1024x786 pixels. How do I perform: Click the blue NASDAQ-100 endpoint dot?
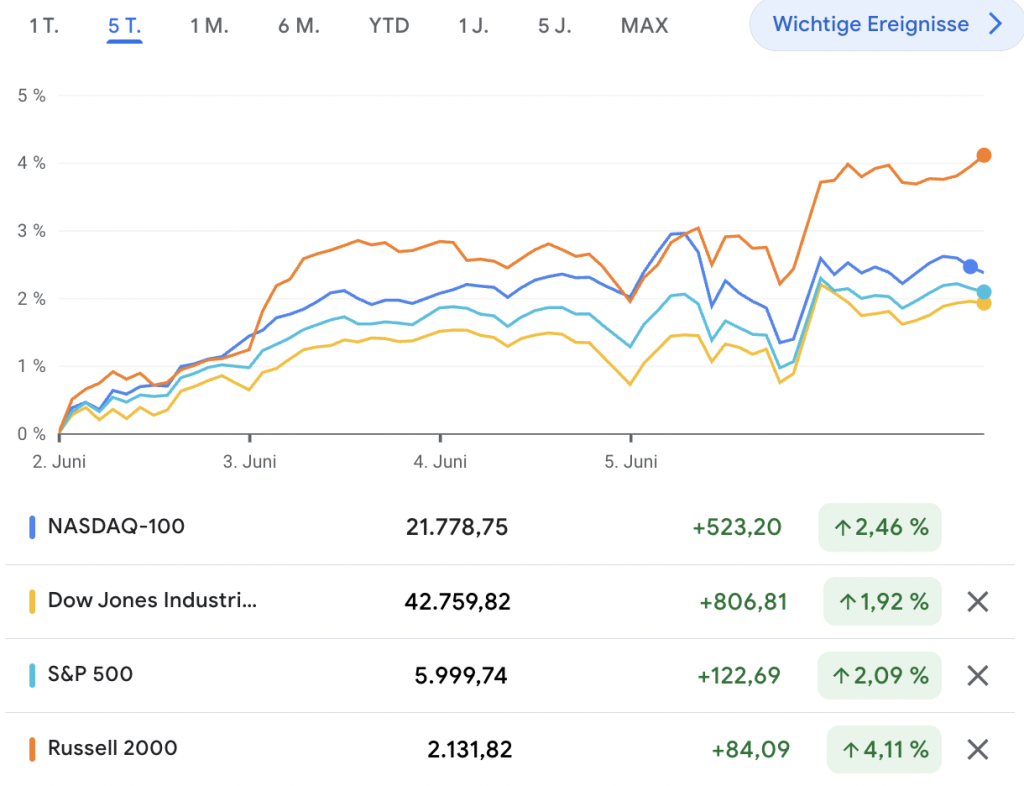pos(970,266)
